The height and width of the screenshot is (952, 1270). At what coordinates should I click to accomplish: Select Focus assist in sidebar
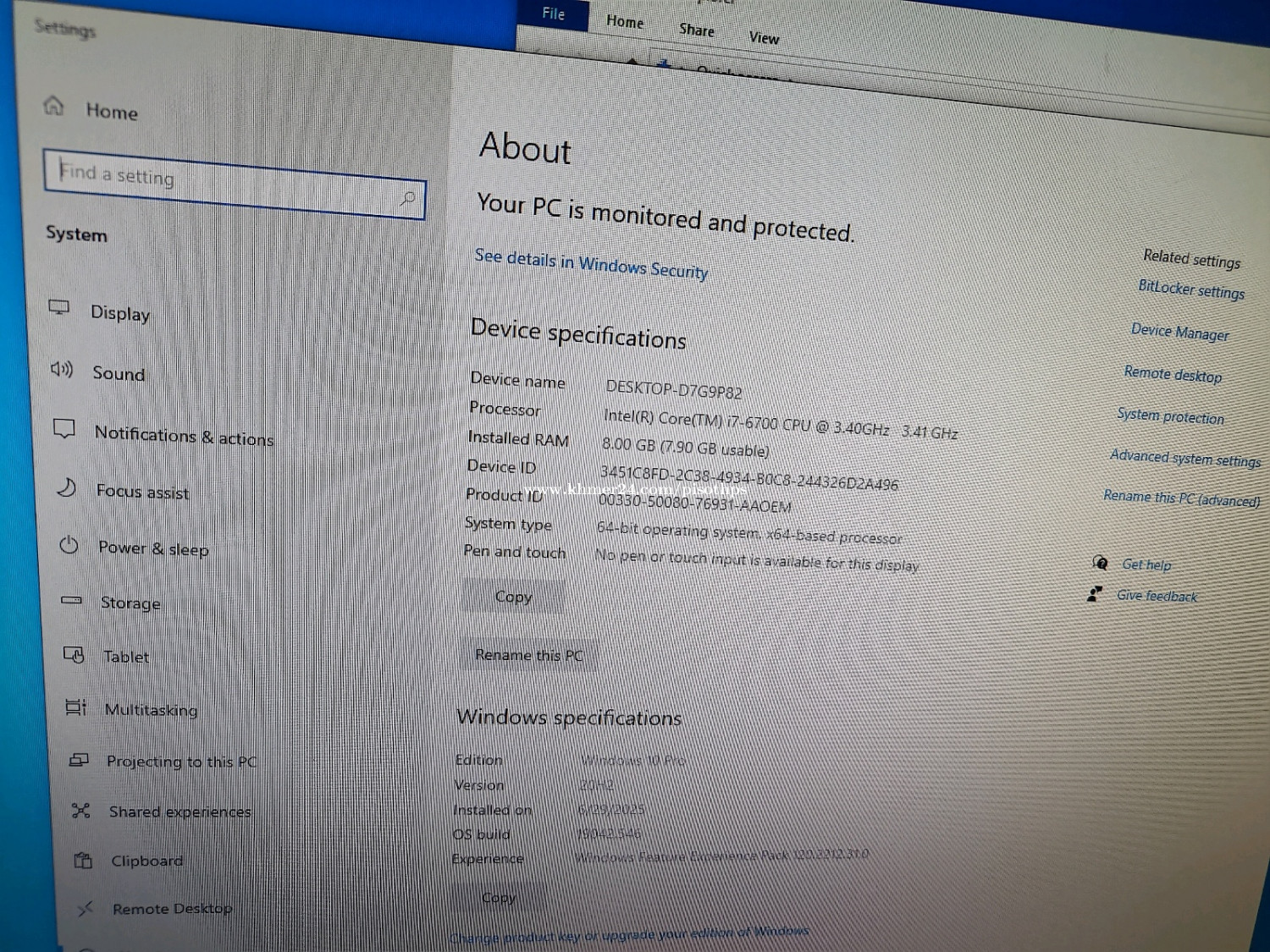point(142,491)
